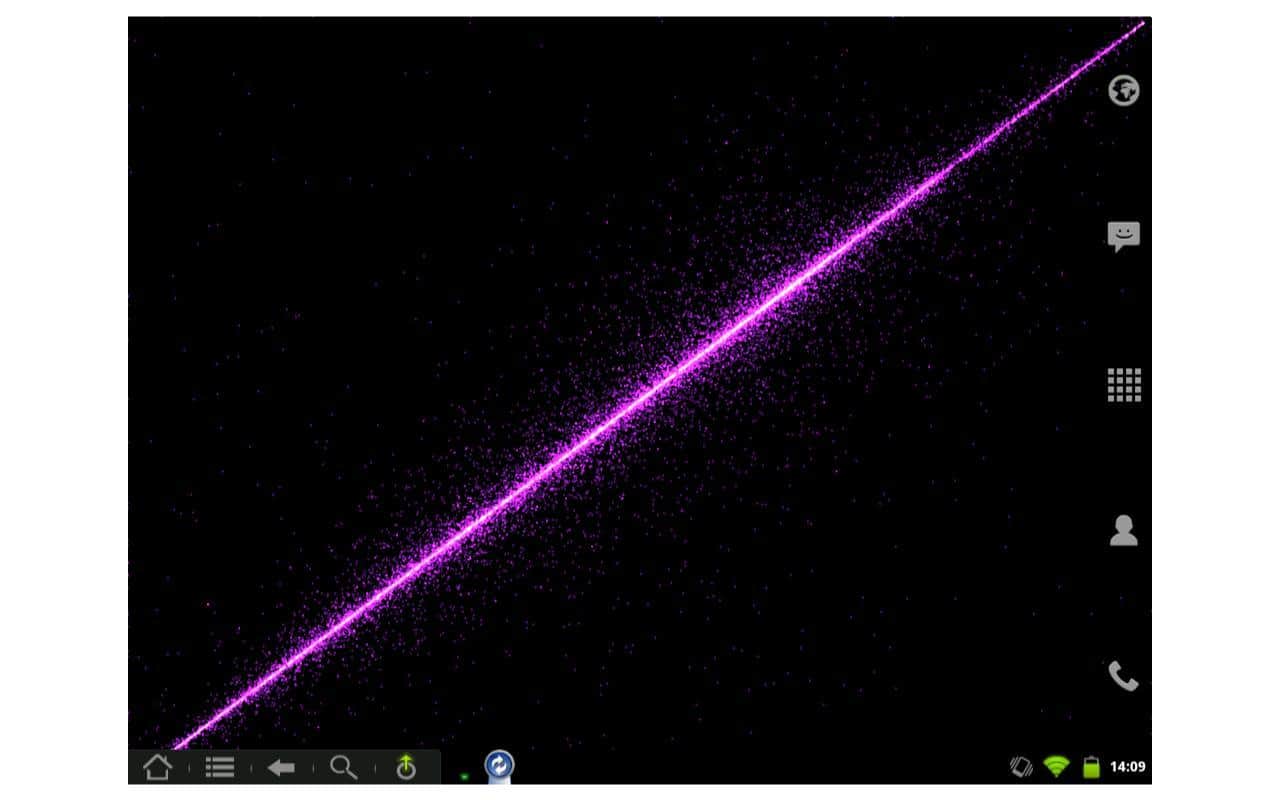Open the app drawer grid
The image size is (1280, 800).
coord(1124,384)
